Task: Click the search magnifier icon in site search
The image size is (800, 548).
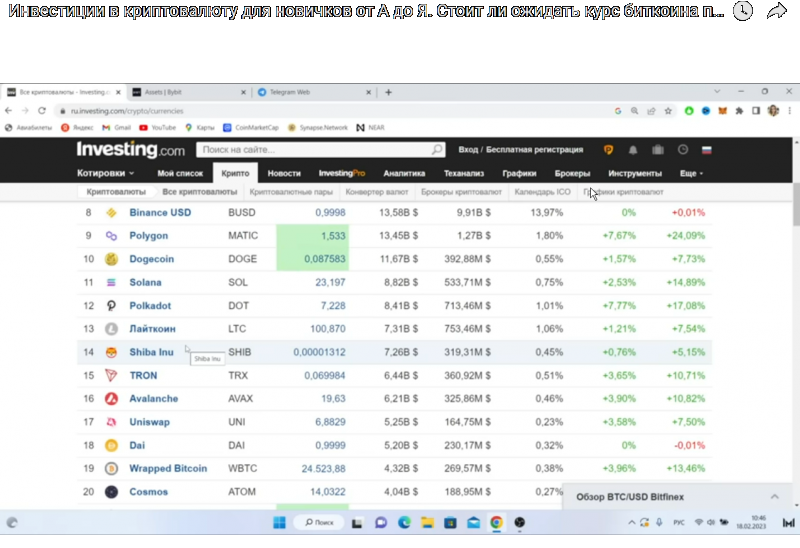Action: [436, 150]
